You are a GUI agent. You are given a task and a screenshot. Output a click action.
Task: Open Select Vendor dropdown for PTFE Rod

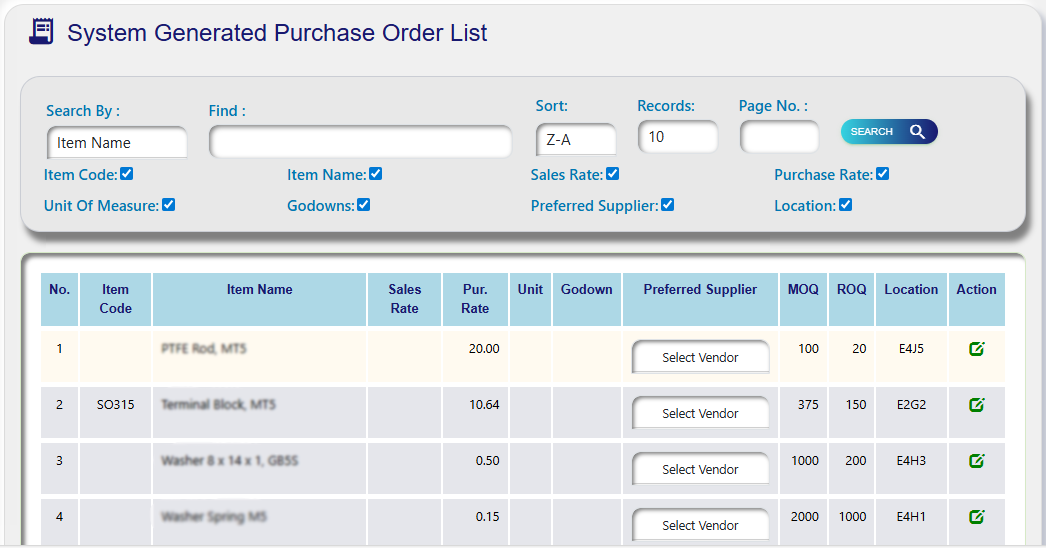pos(700,357)
